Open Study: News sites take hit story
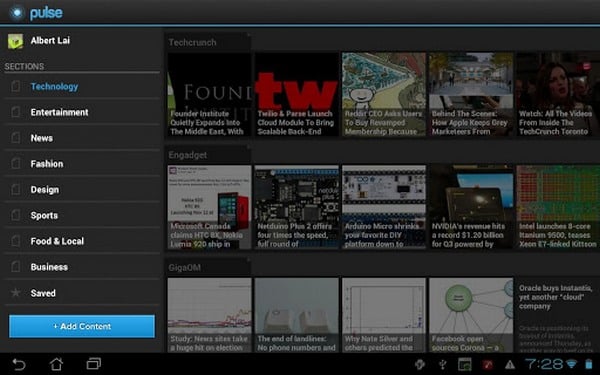 [209, 315]
